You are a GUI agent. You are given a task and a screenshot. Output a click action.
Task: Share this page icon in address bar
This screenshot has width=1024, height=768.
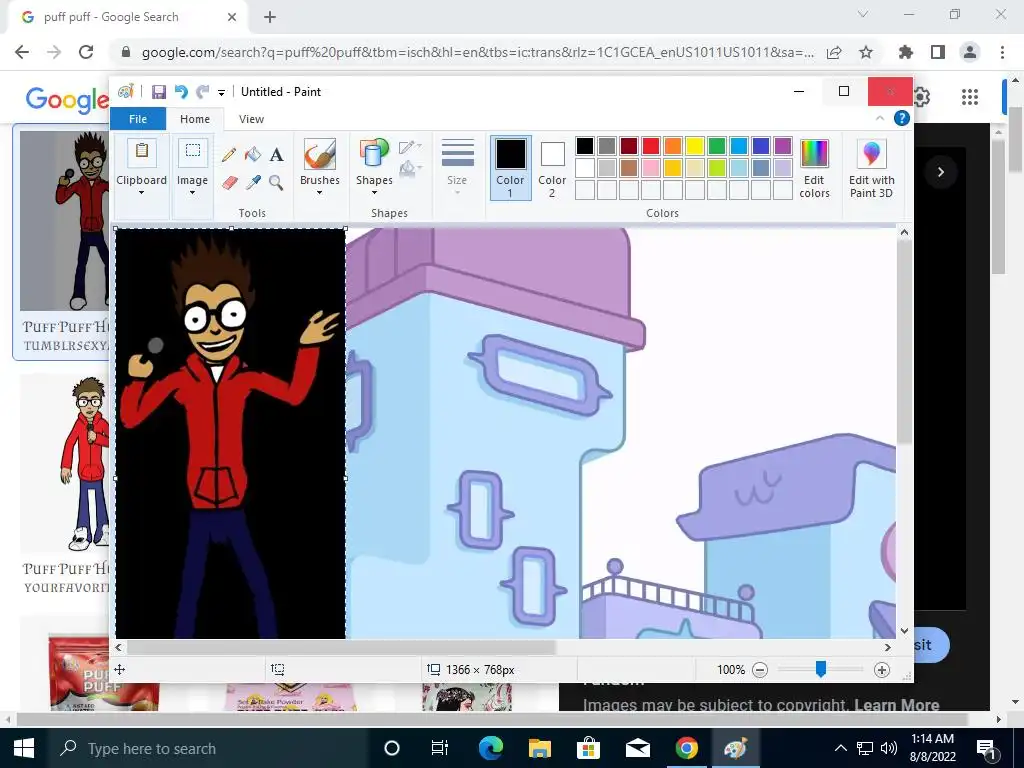pos(834,52)
